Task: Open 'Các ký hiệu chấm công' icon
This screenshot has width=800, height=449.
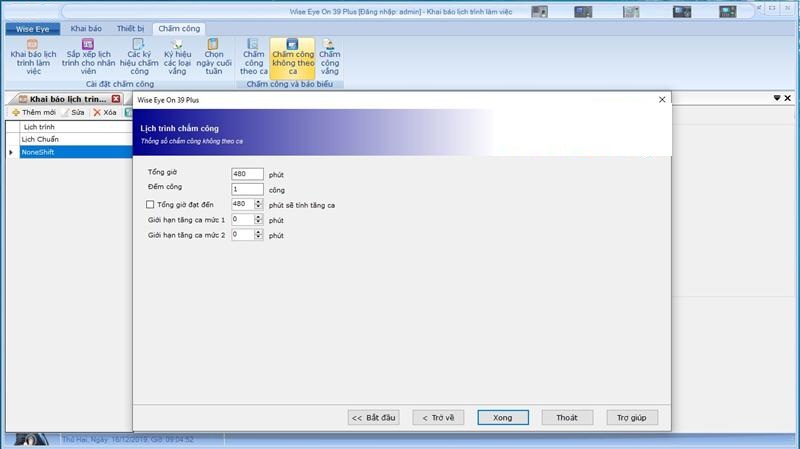Action: [140, 57]
